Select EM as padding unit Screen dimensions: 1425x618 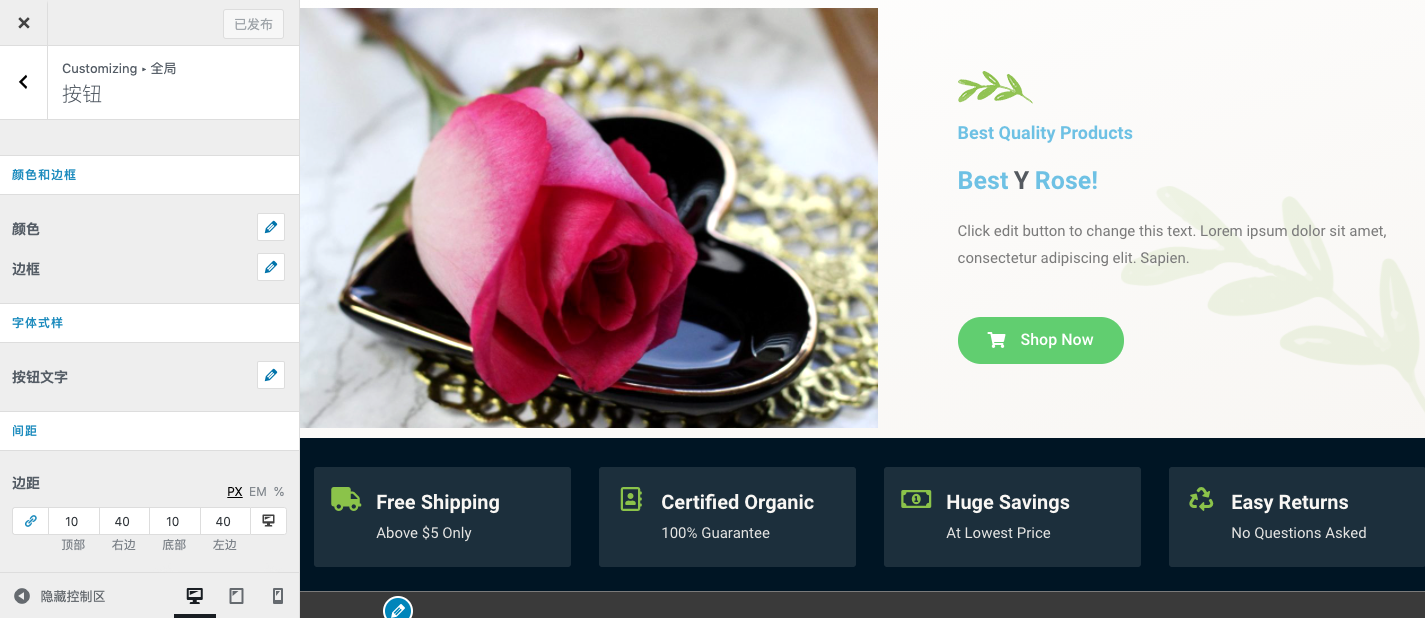pos(258,492)
